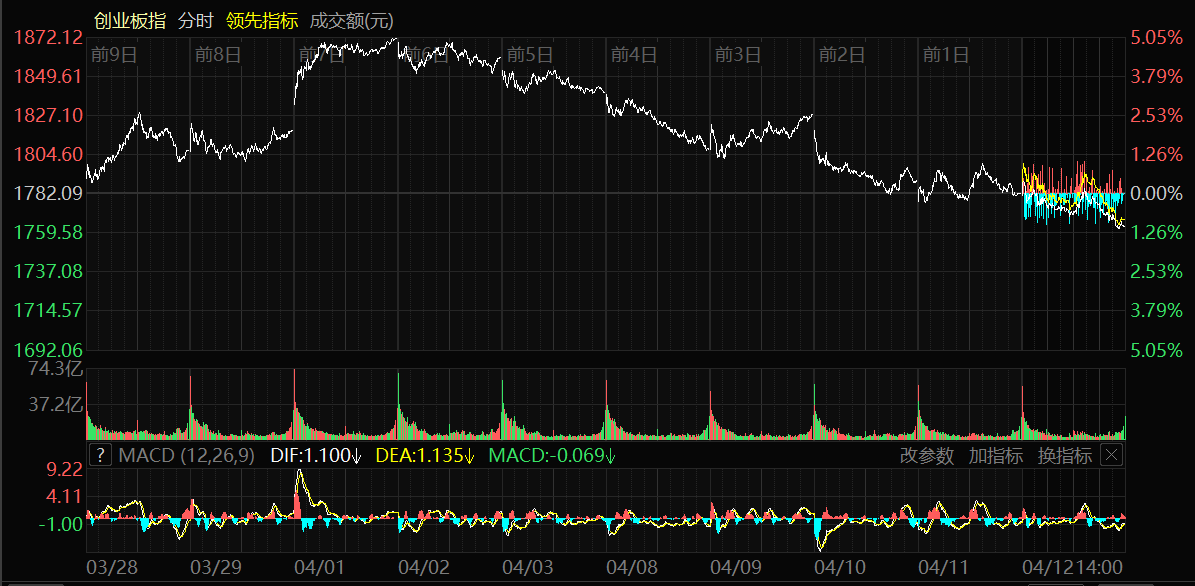Click the 04/12 14:00 time label
This screenshot has width=1195, height=586.
[x=1072, y=568]
